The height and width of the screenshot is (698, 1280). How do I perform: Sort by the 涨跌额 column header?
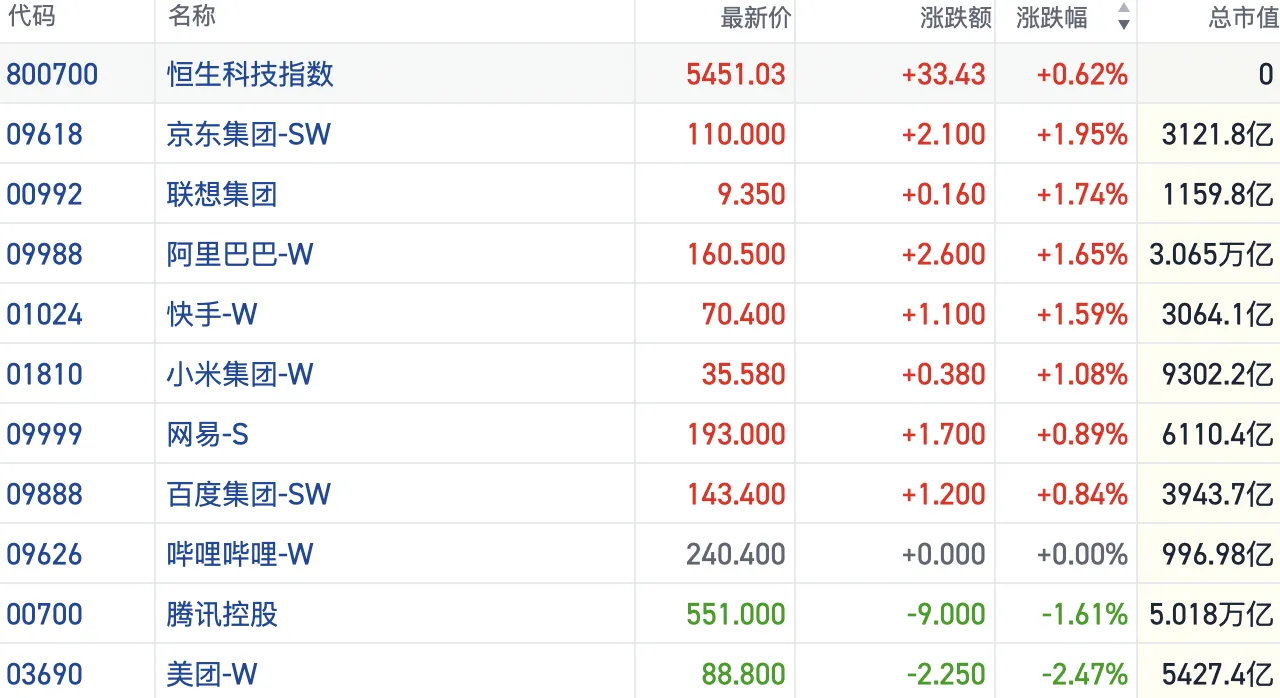[954, 18]
